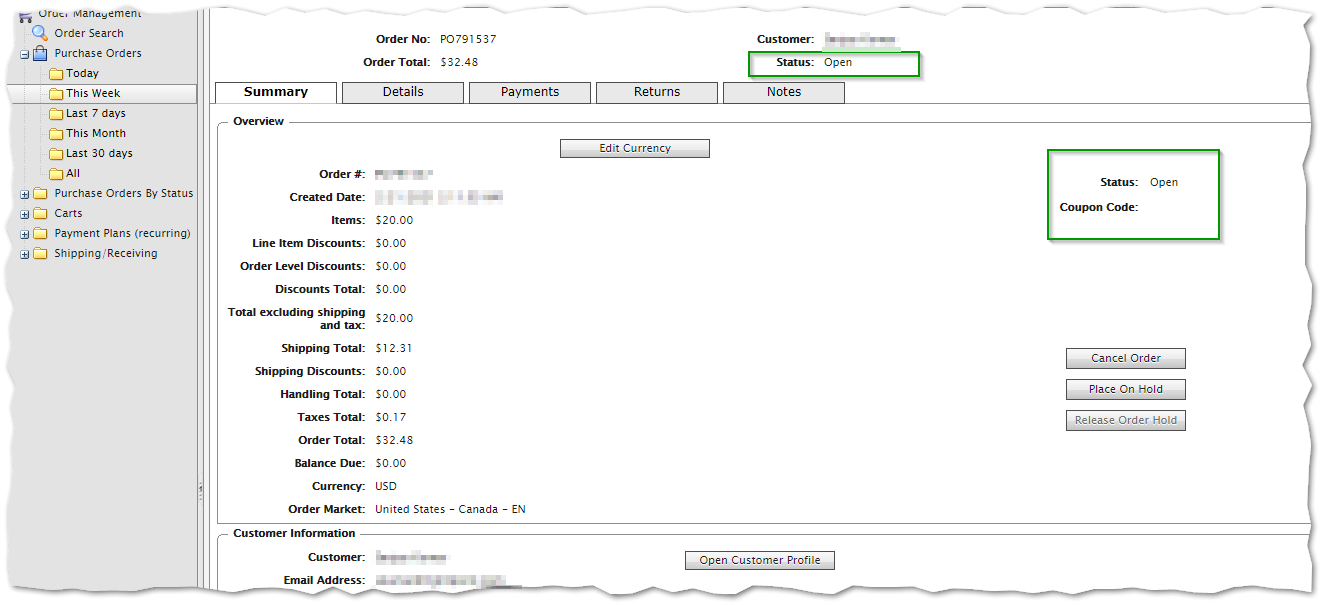Click the Order Management cart icon
The height and width of the screenshot is (605, 1322).
click(x=26, y=15)
